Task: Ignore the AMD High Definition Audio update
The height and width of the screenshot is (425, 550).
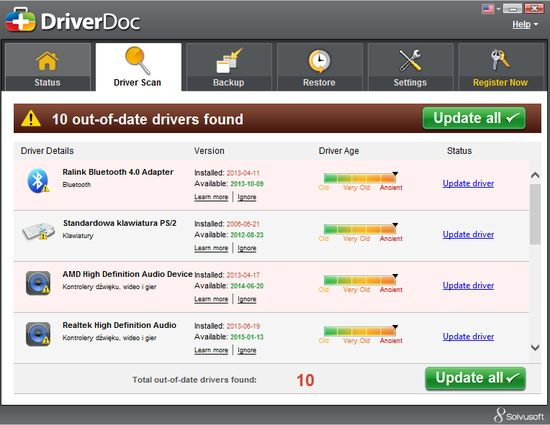Action: point(247,299)
